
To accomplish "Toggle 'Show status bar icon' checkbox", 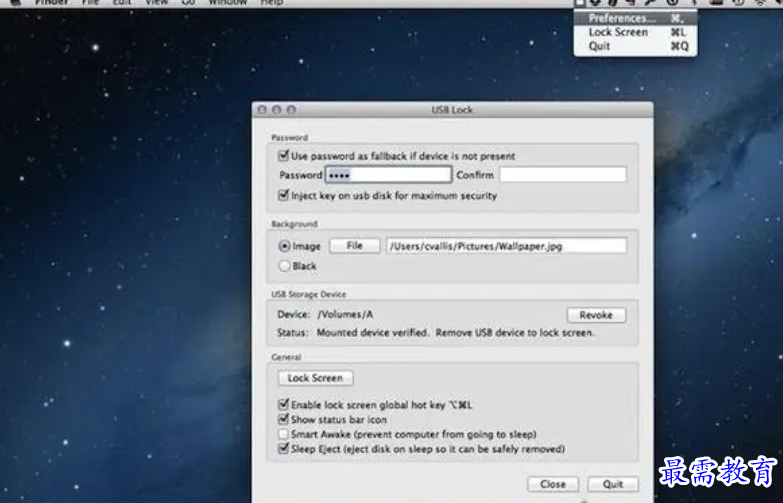I will coord(284,419).
